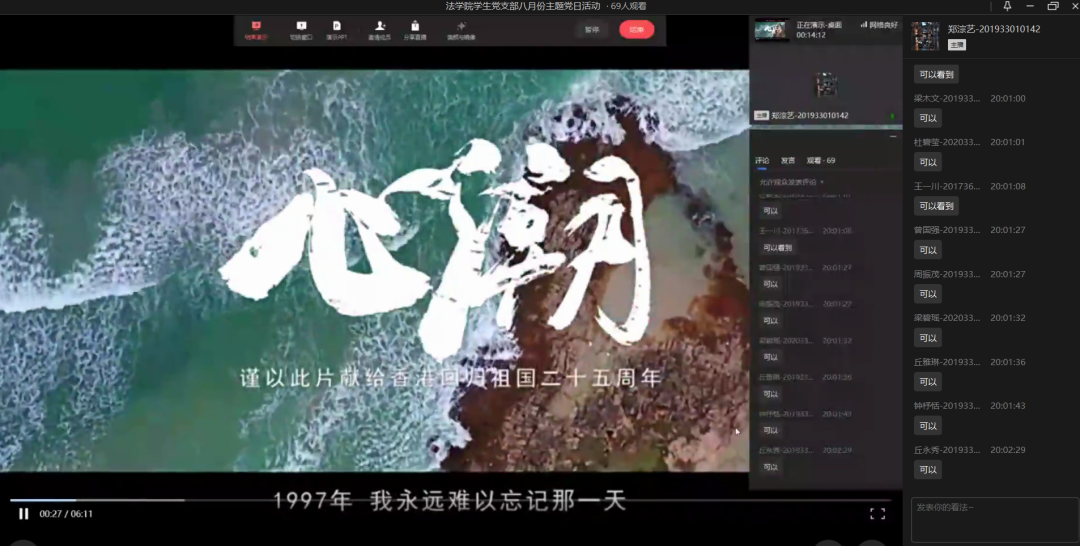Click sender name 王一川-201736…
1080x546 pixels.
[947, 187]
